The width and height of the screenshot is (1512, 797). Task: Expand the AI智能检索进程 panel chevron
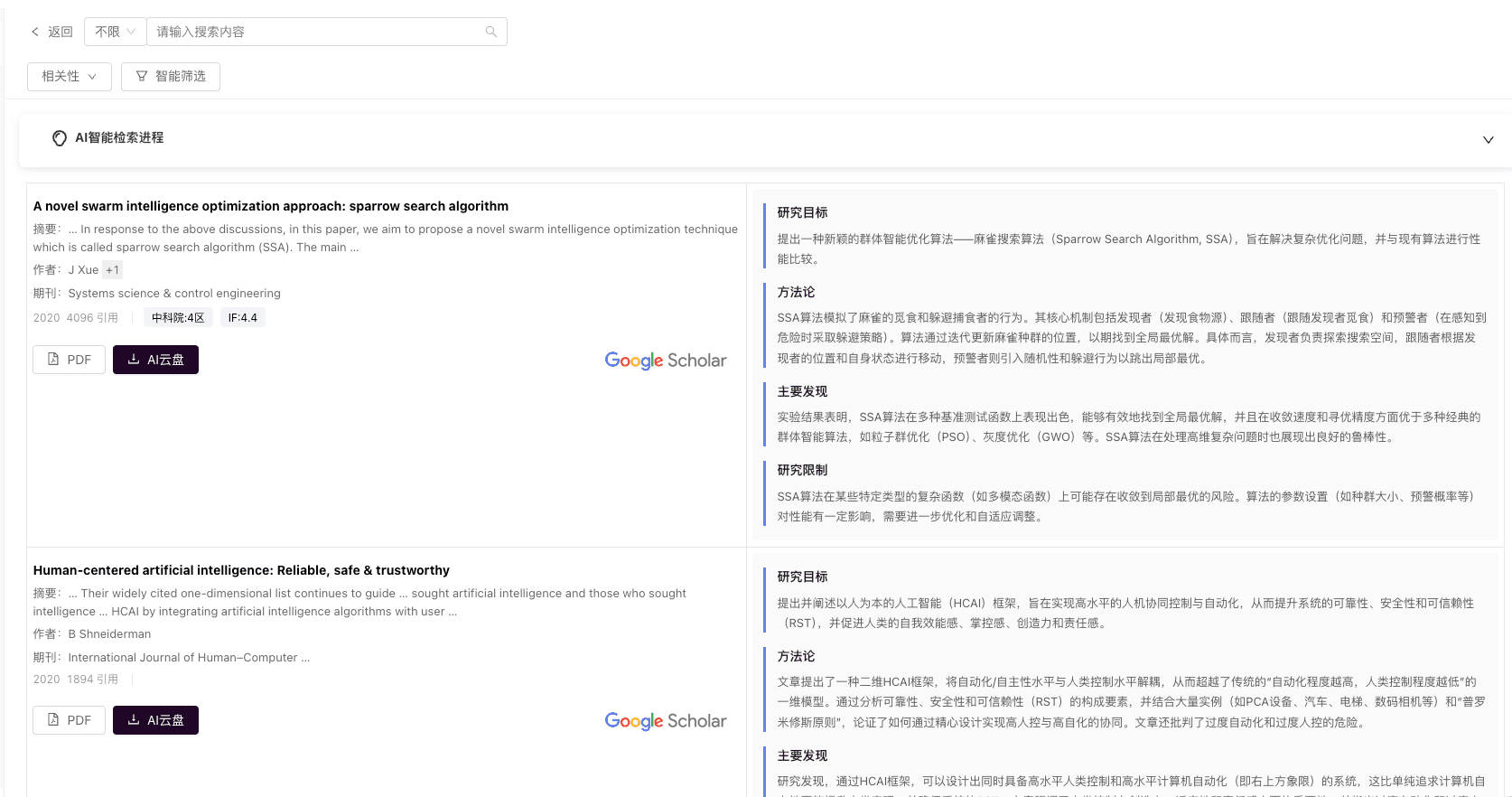pyautogui.click(x=1488, y=139)
